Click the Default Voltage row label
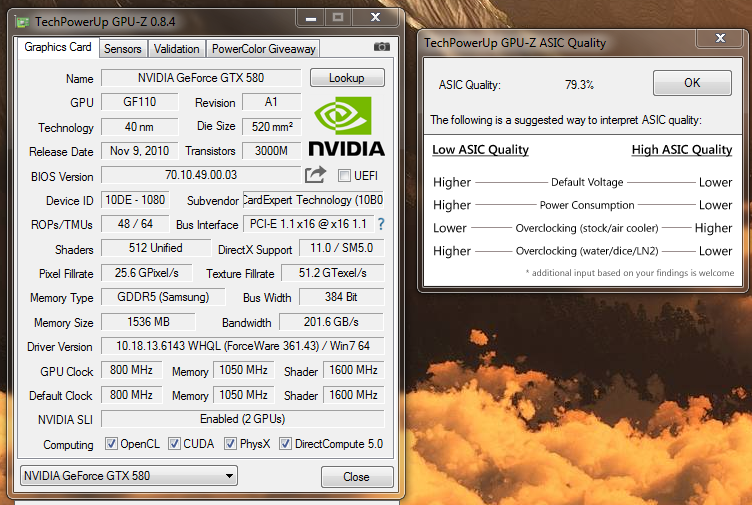 [587, 182]
